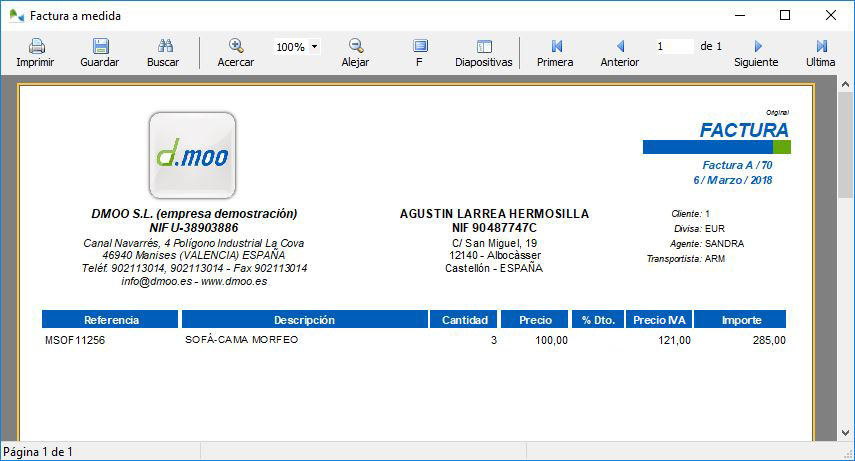Click the scrollbar up arrow
This screenshot has height=461, width=855.
(x=846, y=87)
